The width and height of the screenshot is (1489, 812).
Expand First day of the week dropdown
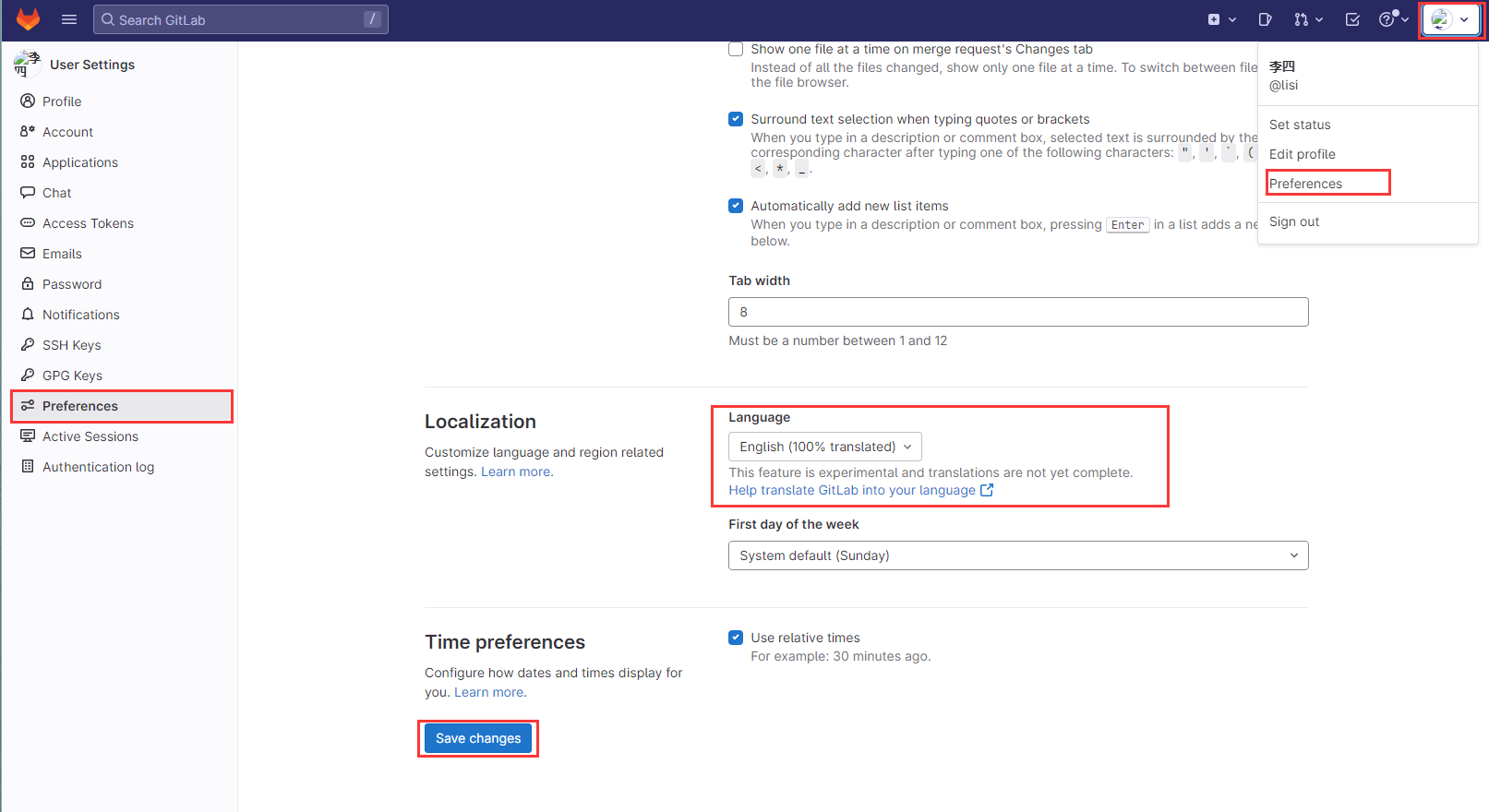point(1017,555)
